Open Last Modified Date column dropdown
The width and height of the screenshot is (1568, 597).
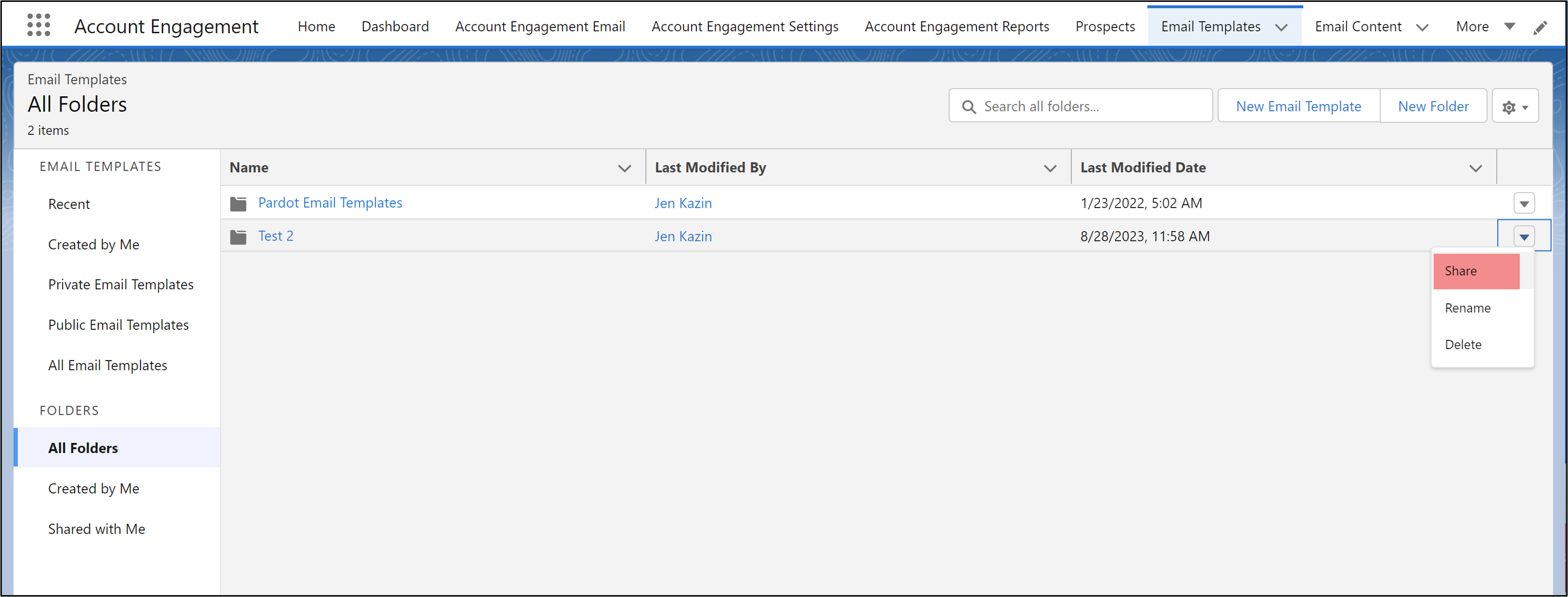coord(1476,169)
